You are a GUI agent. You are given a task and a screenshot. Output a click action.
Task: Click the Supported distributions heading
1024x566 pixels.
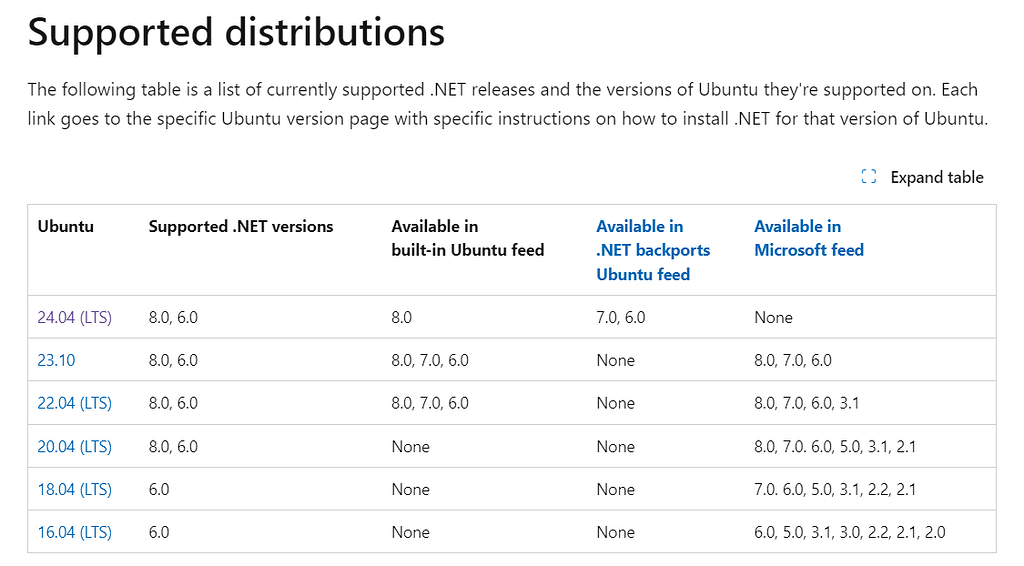point(236,32)
